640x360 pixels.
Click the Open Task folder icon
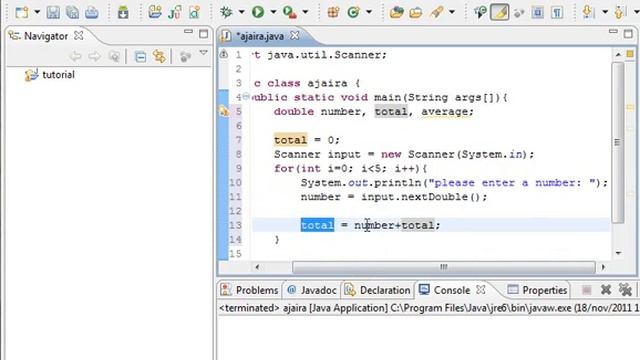point(416,12)
